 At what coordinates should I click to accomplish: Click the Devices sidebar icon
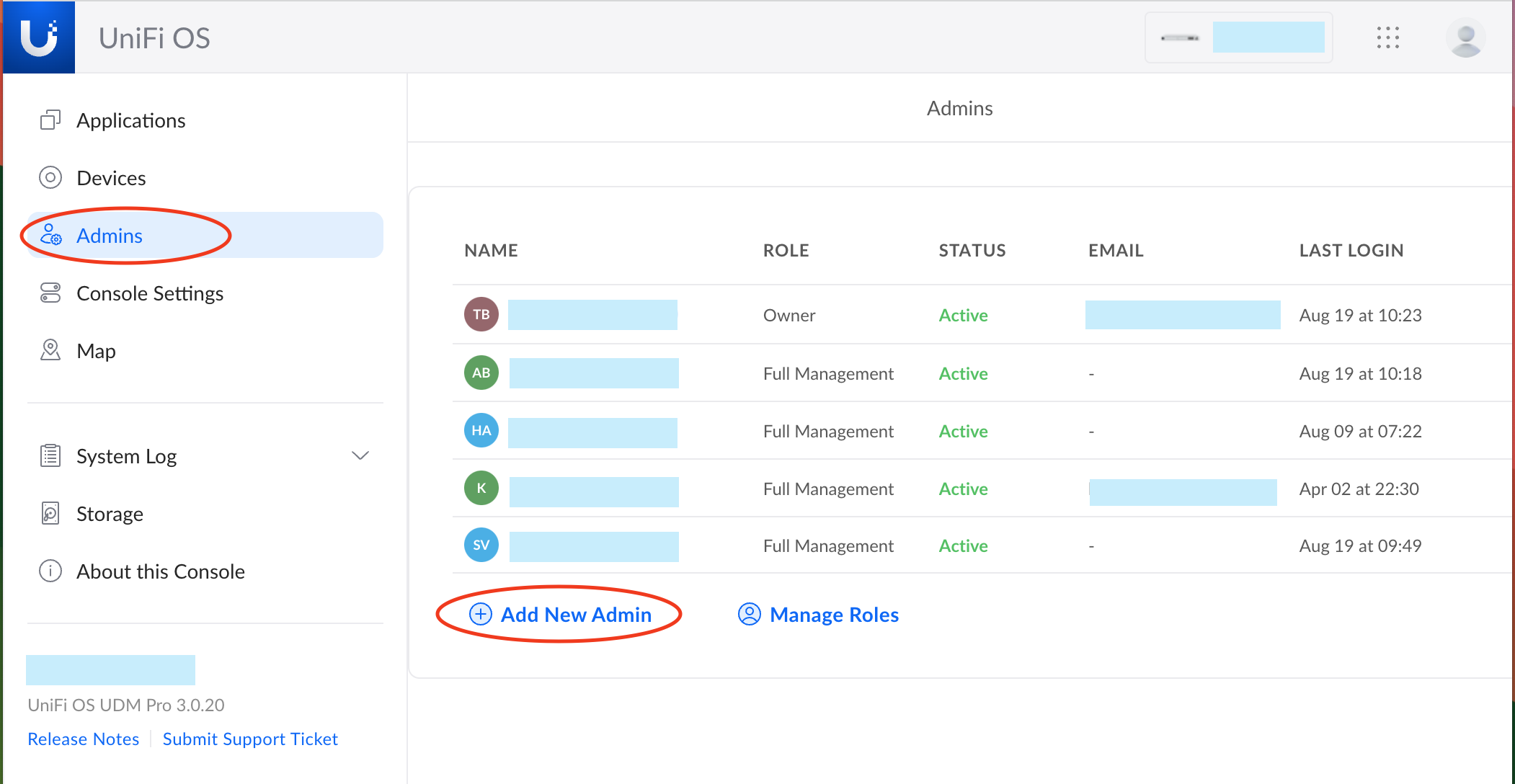coord(50,177)
